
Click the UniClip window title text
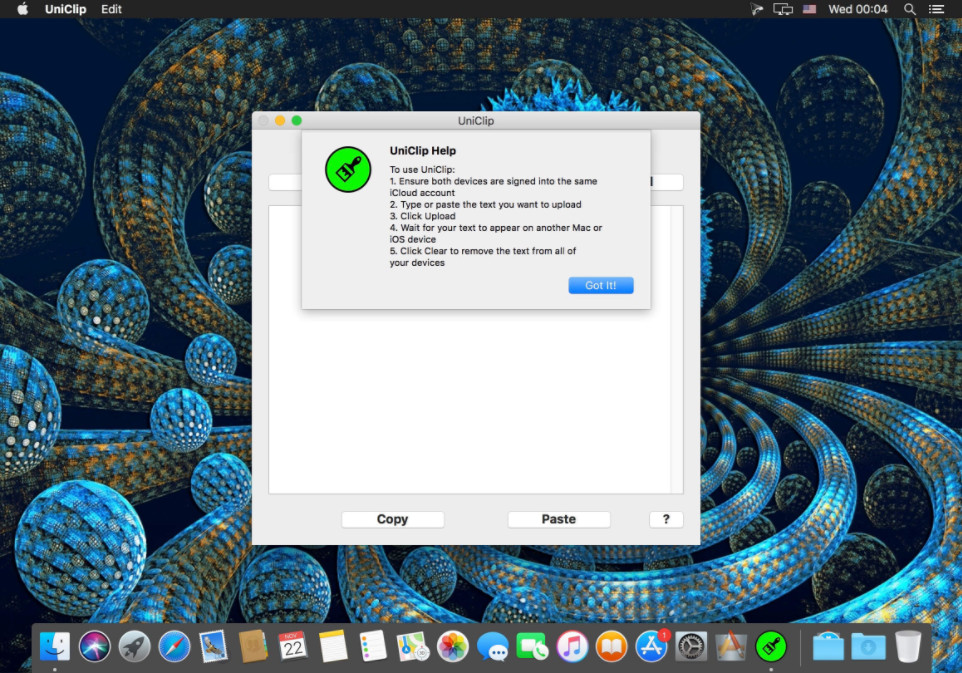pos(476,121)
